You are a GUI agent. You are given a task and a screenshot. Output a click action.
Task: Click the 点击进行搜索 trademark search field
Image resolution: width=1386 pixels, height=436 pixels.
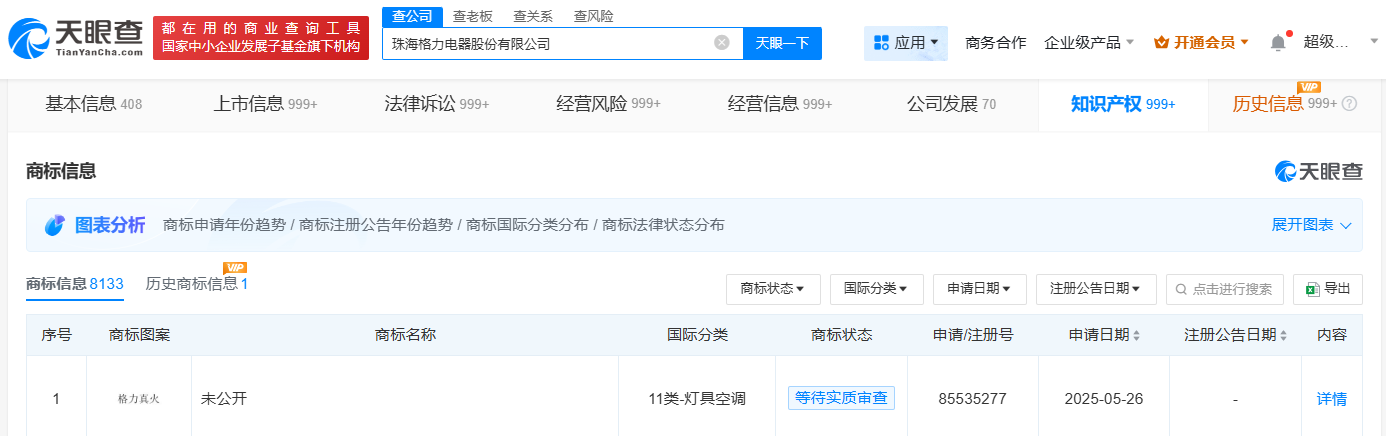click(1226, 289)
